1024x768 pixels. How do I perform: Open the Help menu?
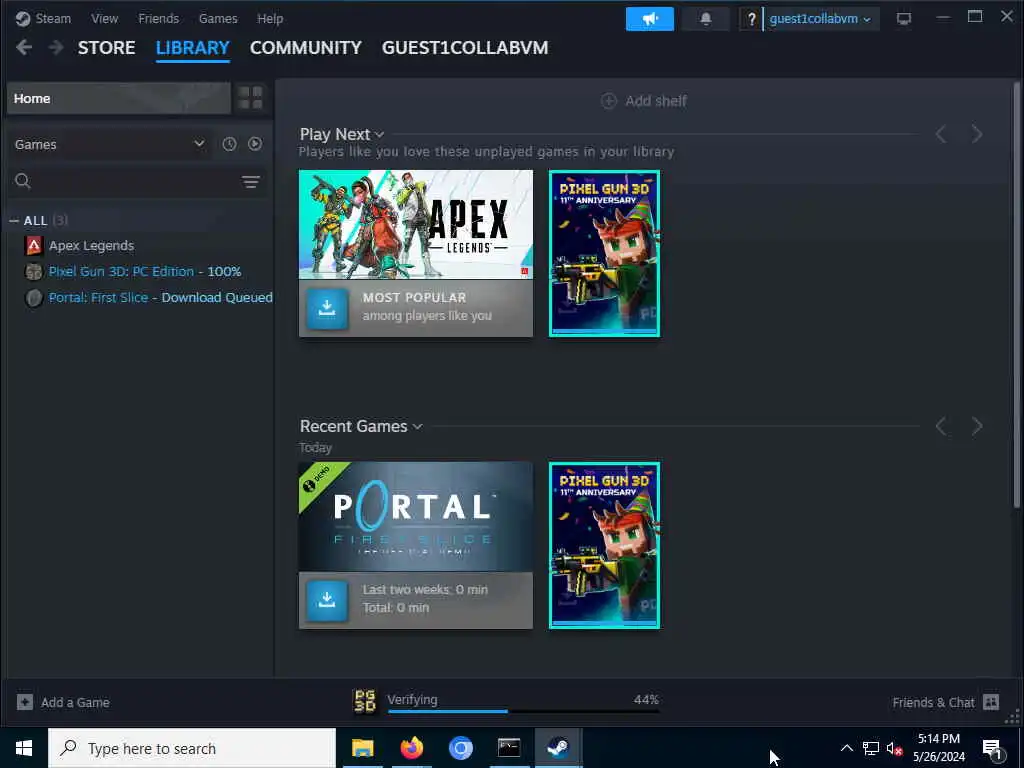[x=270, y=18]
